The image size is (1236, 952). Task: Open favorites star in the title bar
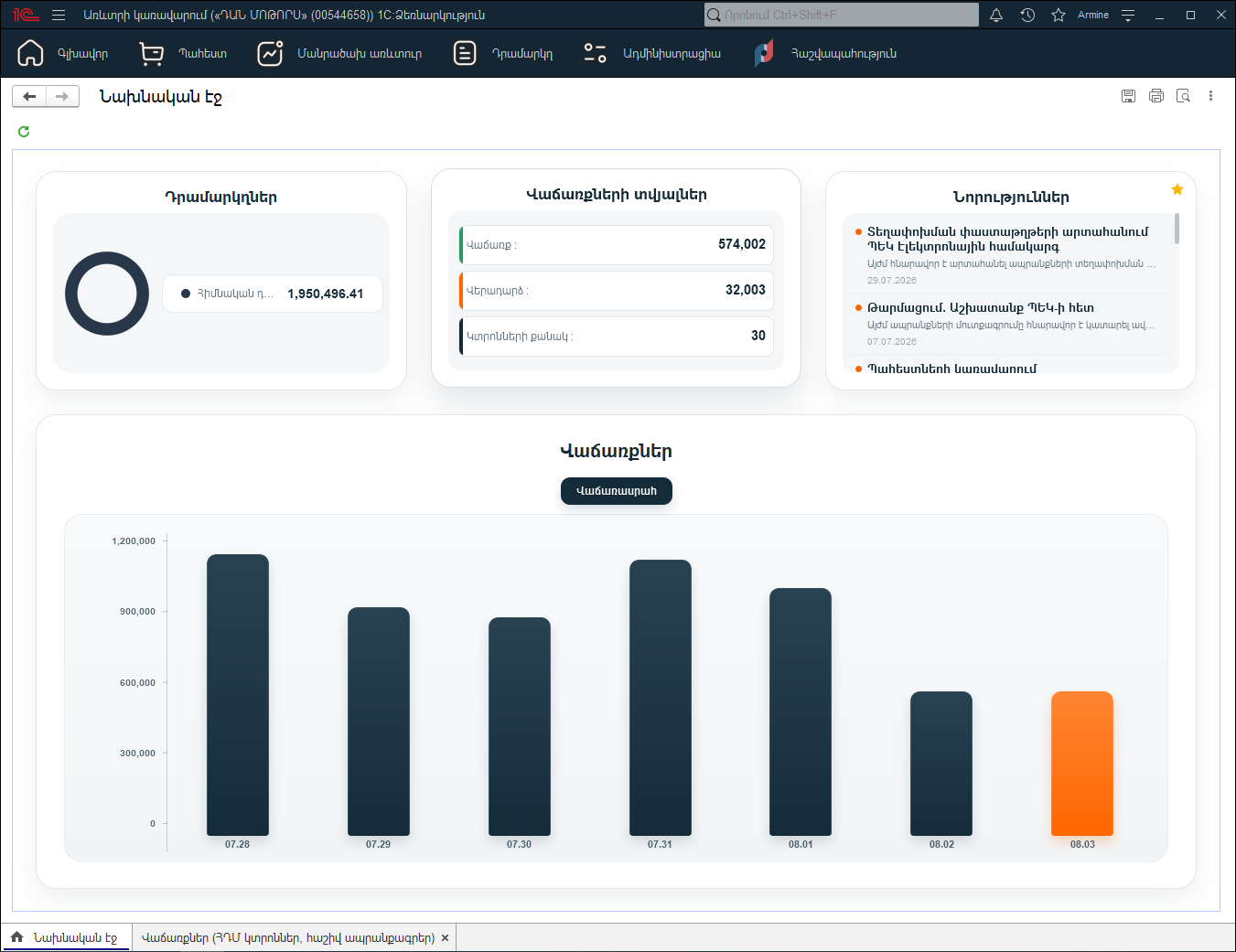coord(1059,15)
